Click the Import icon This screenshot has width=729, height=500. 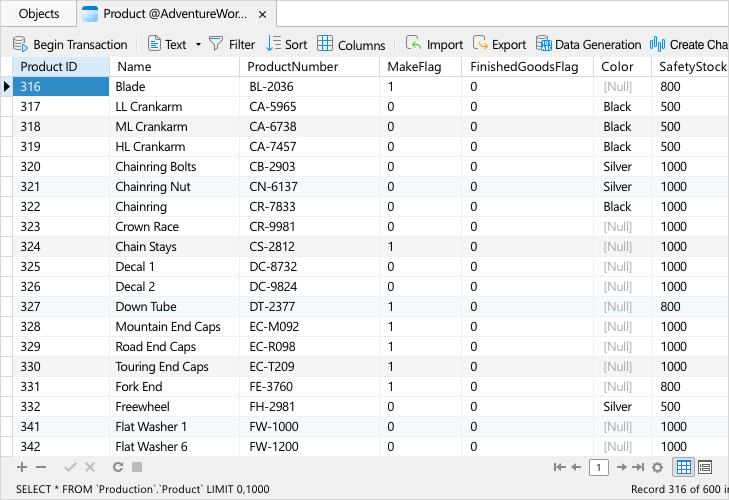point(413,44)
